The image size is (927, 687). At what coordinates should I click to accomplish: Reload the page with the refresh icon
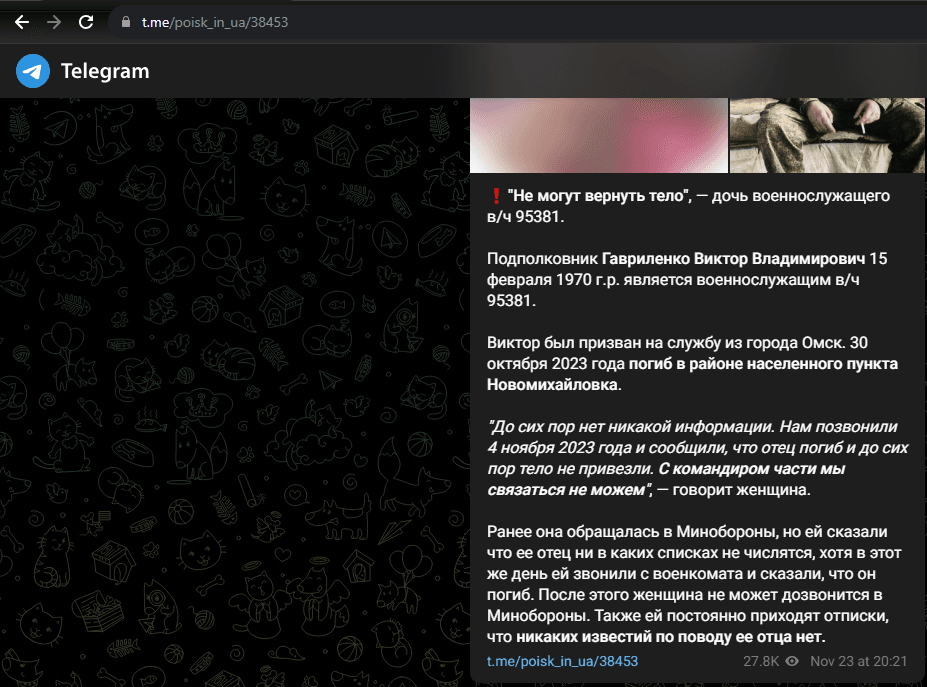(86, 22)
